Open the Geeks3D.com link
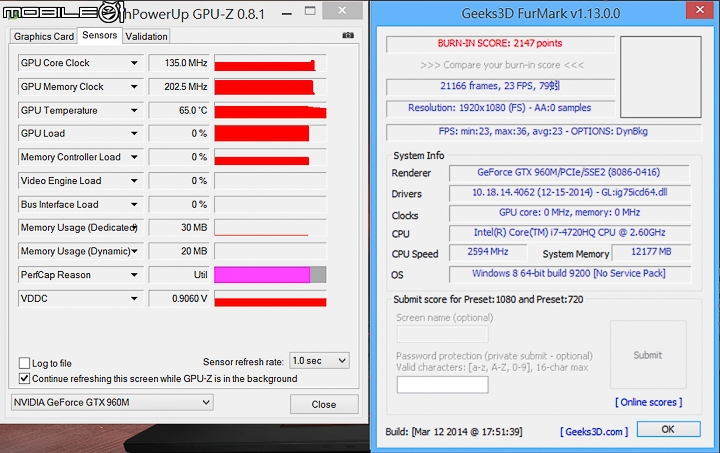720x453 pixels. click(594, 431)
